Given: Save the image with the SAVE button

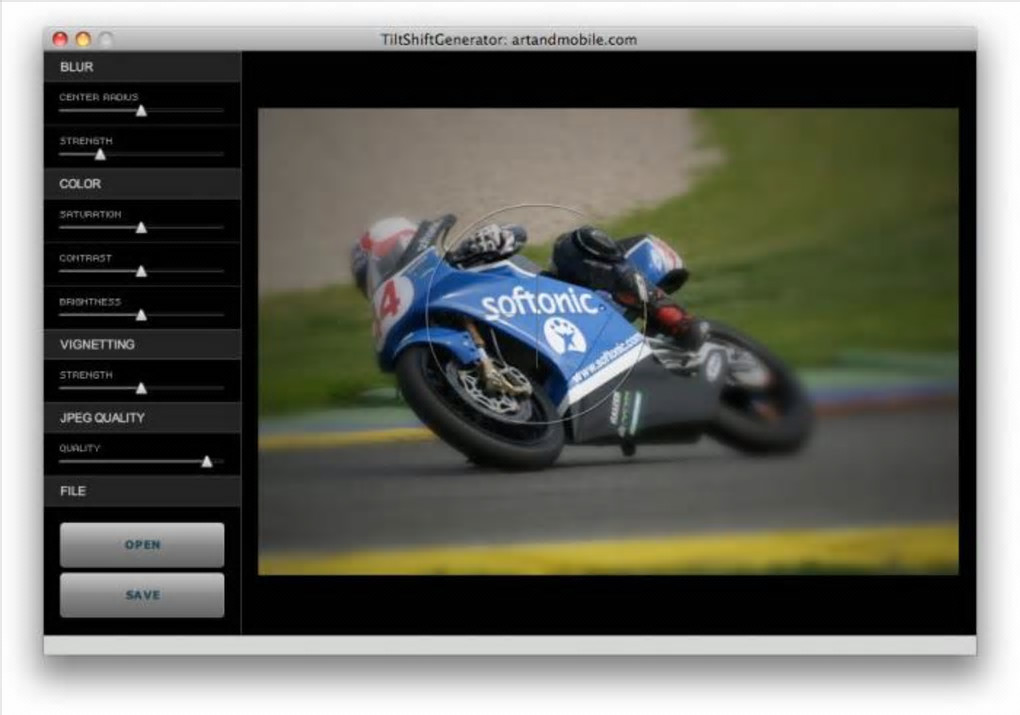Looking at the screenshot, I should pyautogui.click(x=142, y=595).
